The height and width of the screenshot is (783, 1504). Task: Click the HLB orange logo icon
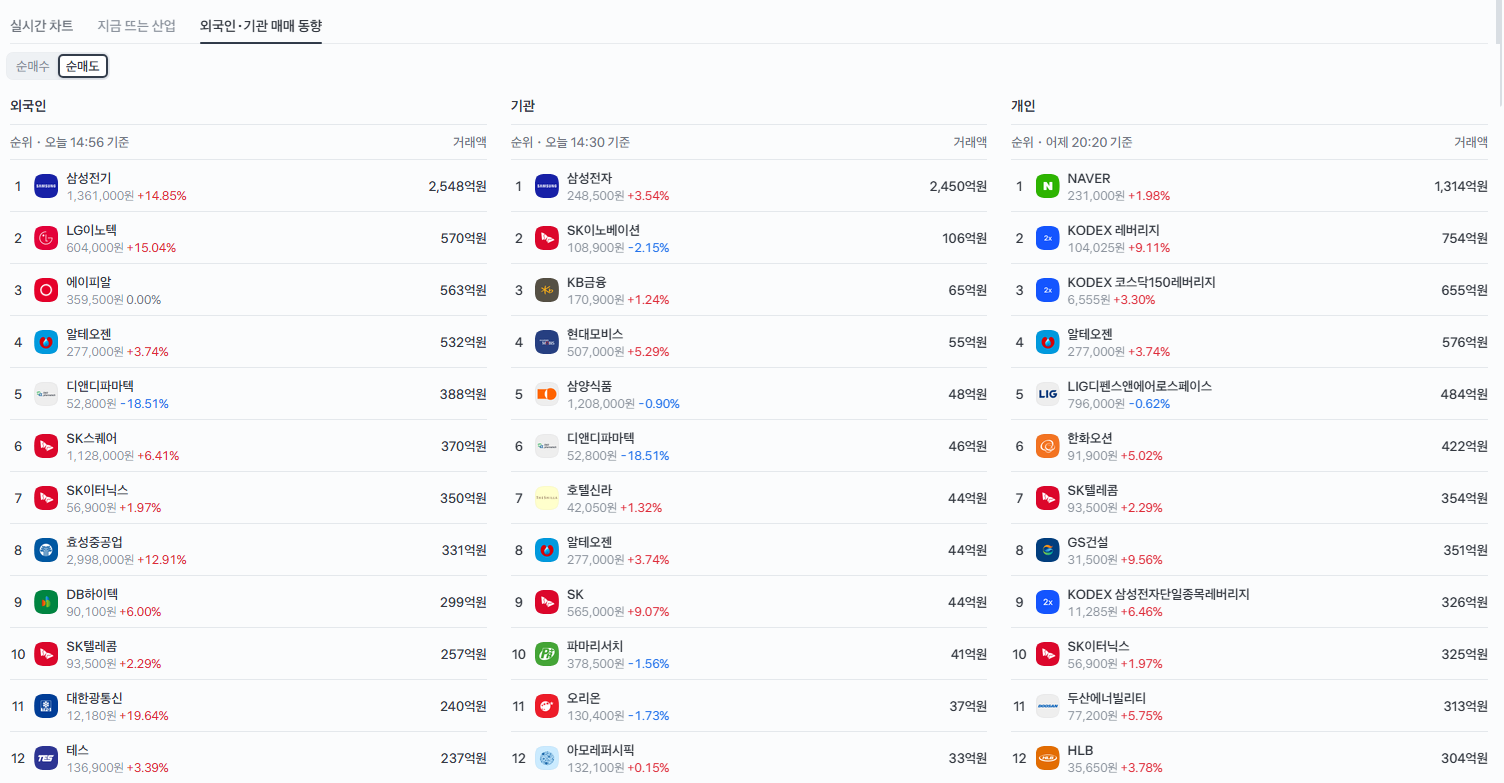pyautogui.click(x=1048, y=758)
